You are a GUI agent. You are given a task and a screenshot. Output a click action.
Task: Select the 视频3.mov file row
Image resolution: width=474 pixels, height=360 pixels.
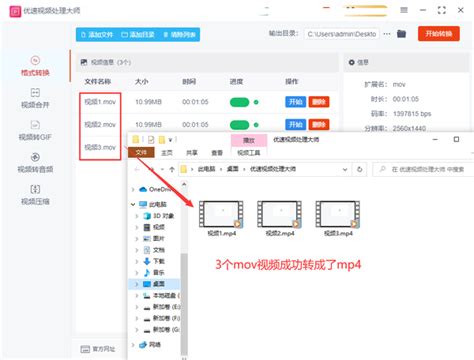[100, 147]
